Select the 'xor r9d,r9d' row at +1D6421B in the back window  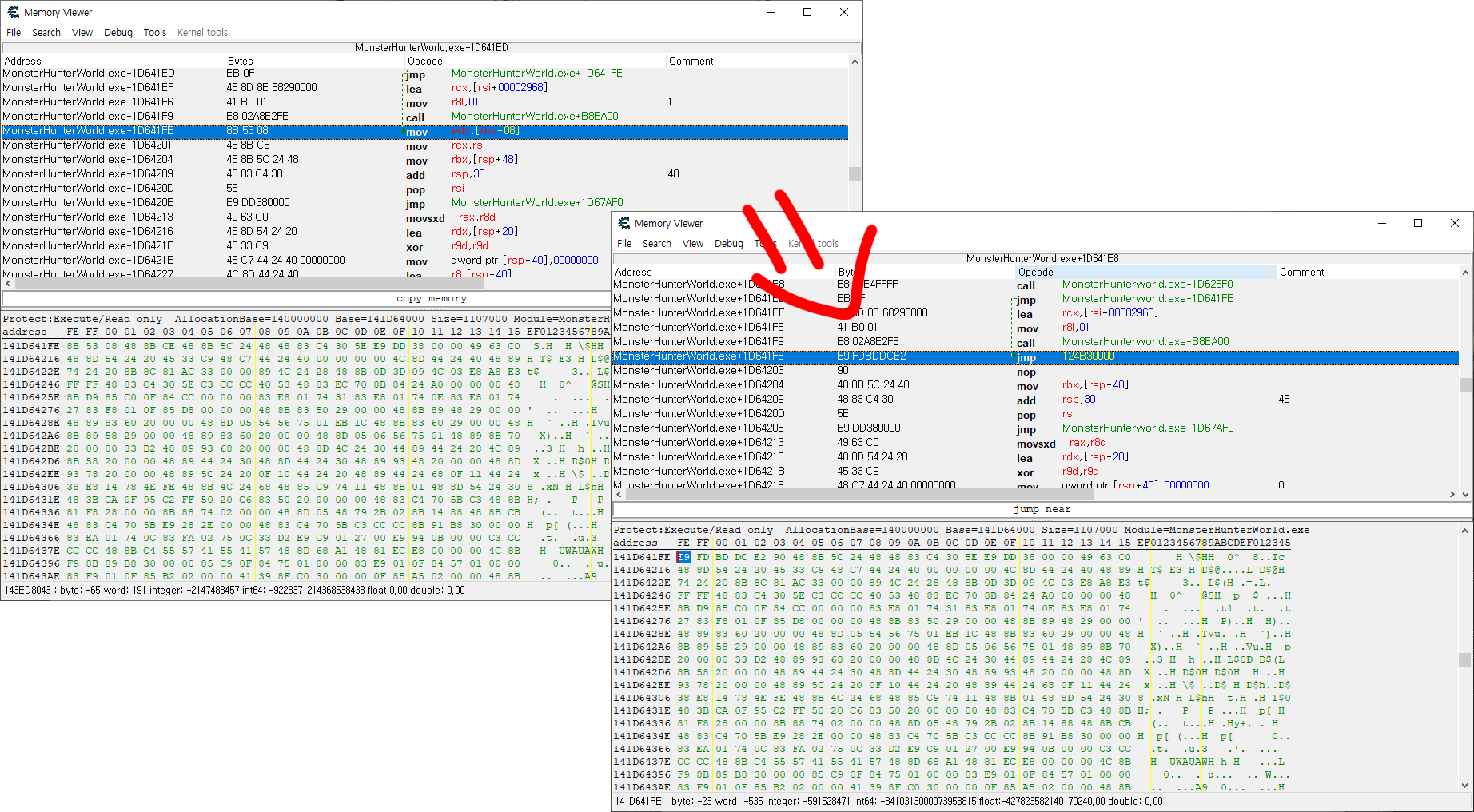pyautogui.click(x=424, y=246)
